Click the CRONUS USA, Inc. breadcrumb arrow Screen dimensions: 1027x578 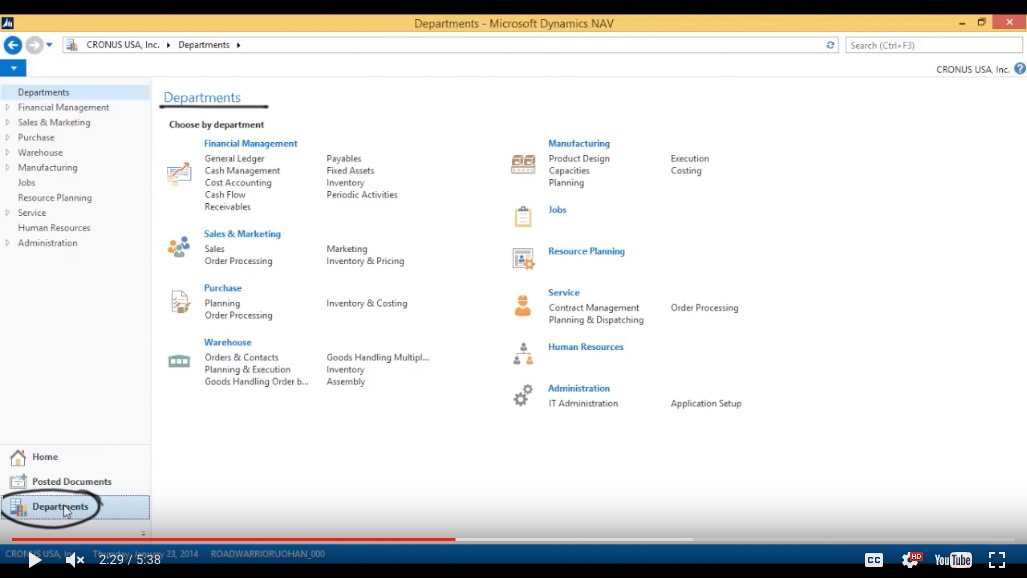168,45
